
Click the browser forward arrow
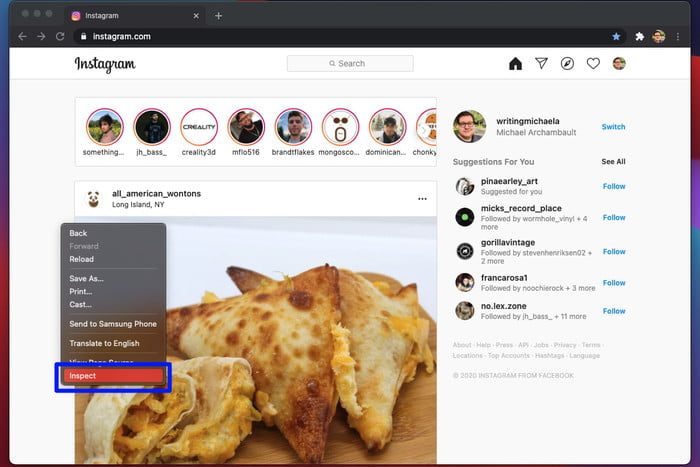pyautogui.click(x=41, y=37)
